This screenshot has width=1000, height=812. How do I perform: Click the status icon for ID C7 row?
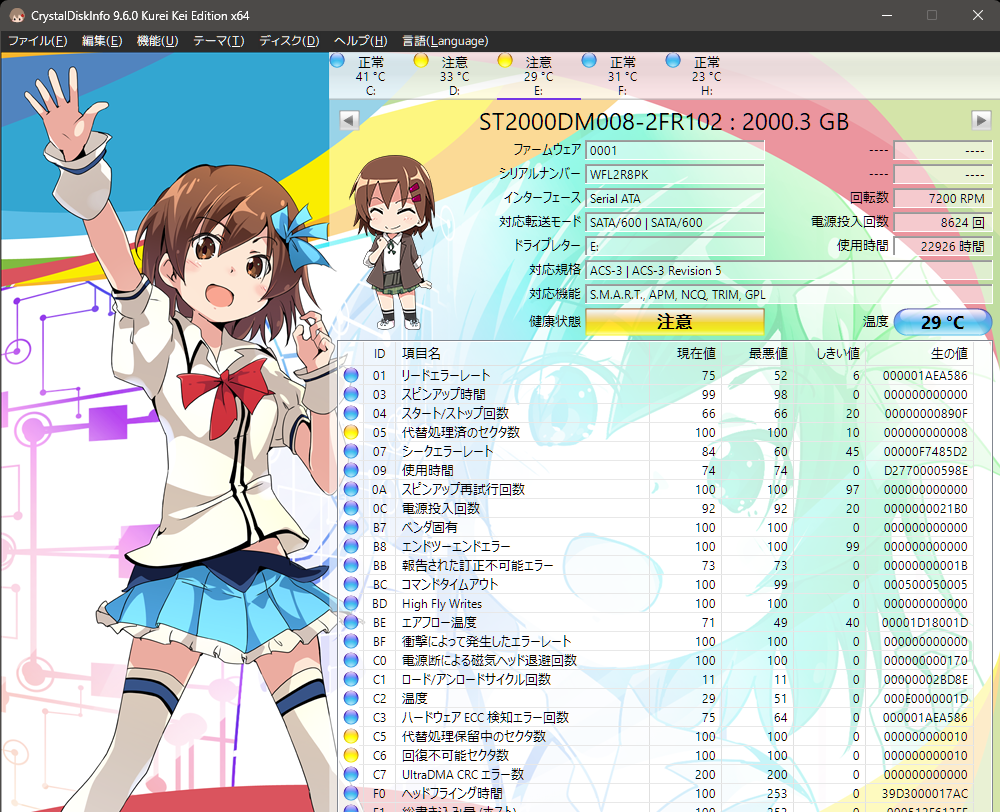(351, 774)
